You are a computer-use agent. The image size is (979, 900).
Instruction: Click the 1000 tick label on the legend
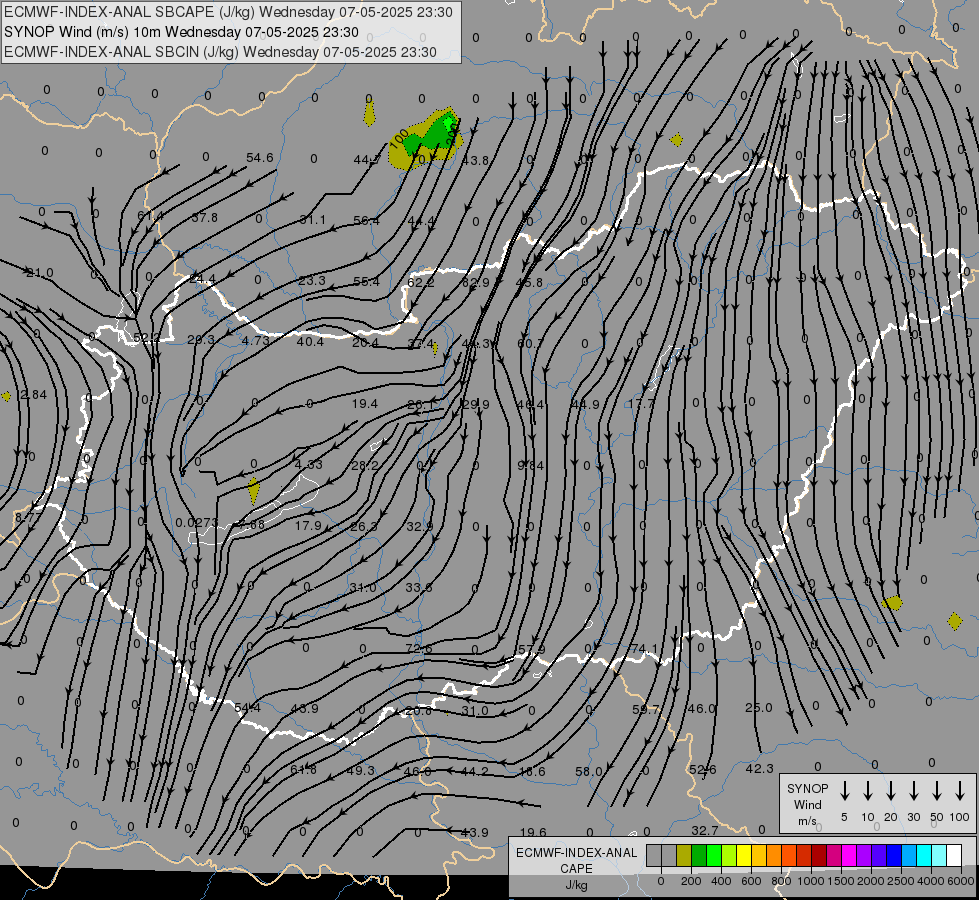pos(810,881)
